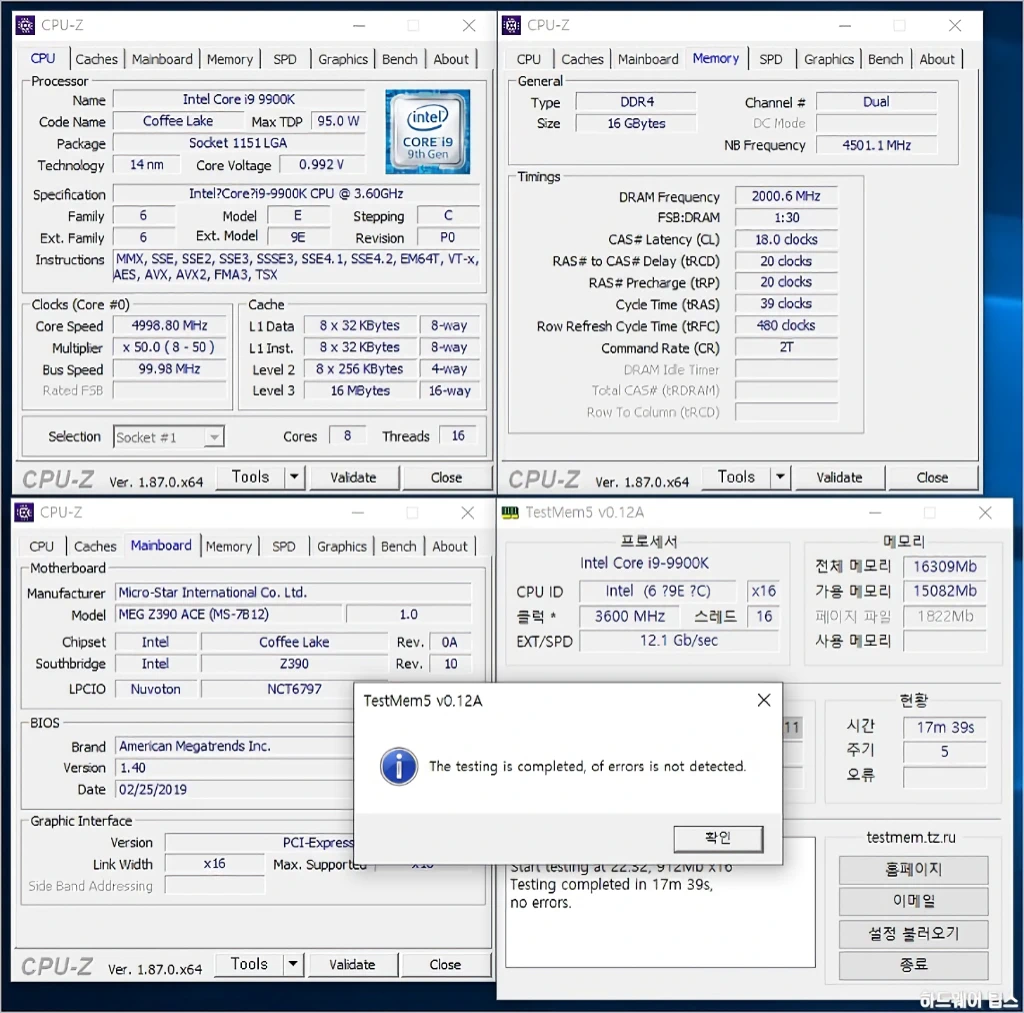The height and width of the screenshot is (1013, 1024).
Task: Click the 설정 불러오기 button in TestMem5
Action: click(913, 933)
